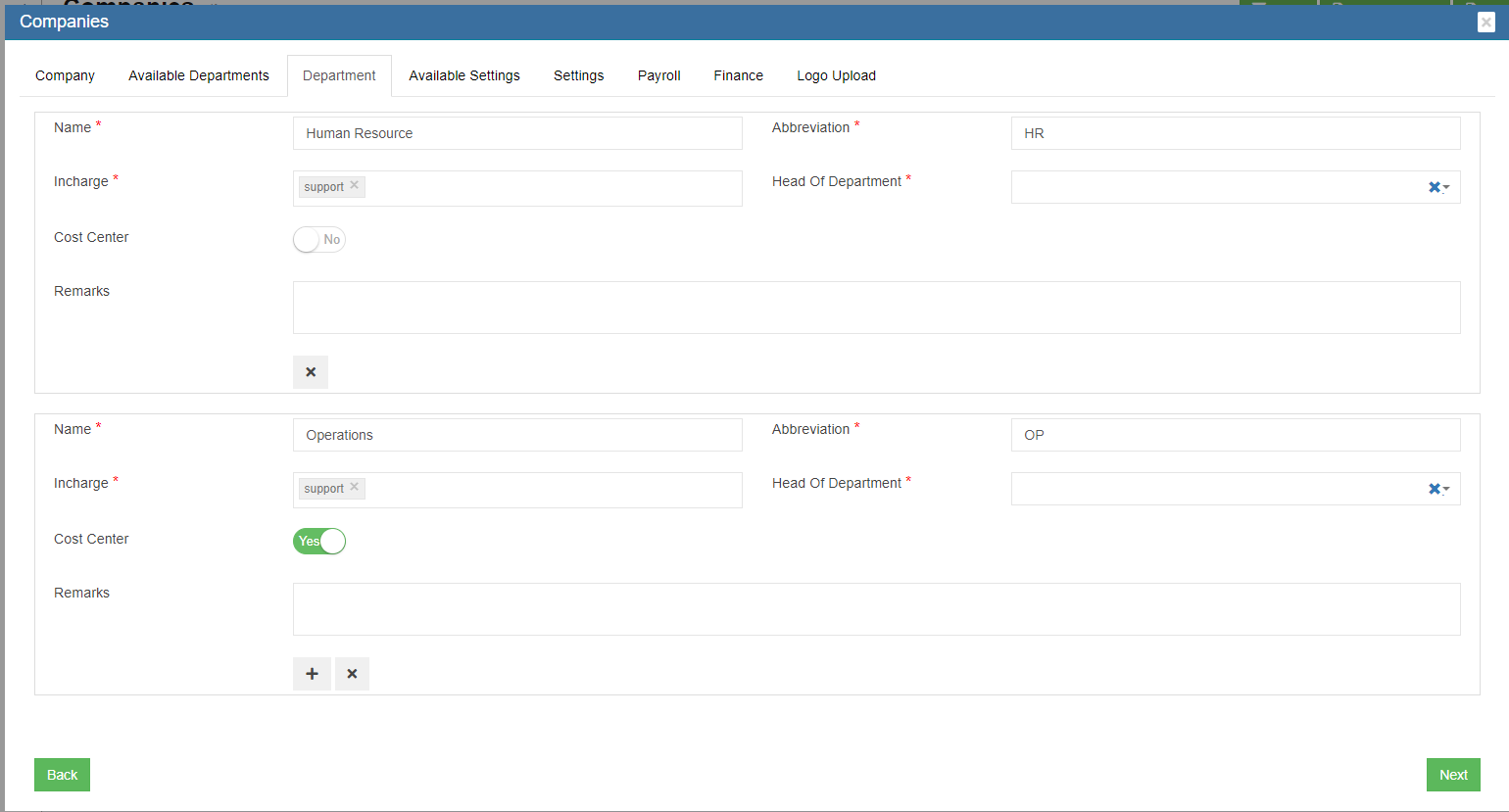Close the Companies dialog
Image resolution: width=1509 pixels, height=812 pixels.
(1485, 23)
